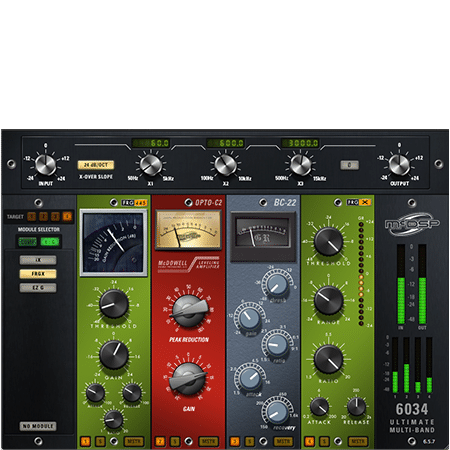Choose the EZ G module button
450x450 pixels.
pyautogui.click(x=38, y=288)
